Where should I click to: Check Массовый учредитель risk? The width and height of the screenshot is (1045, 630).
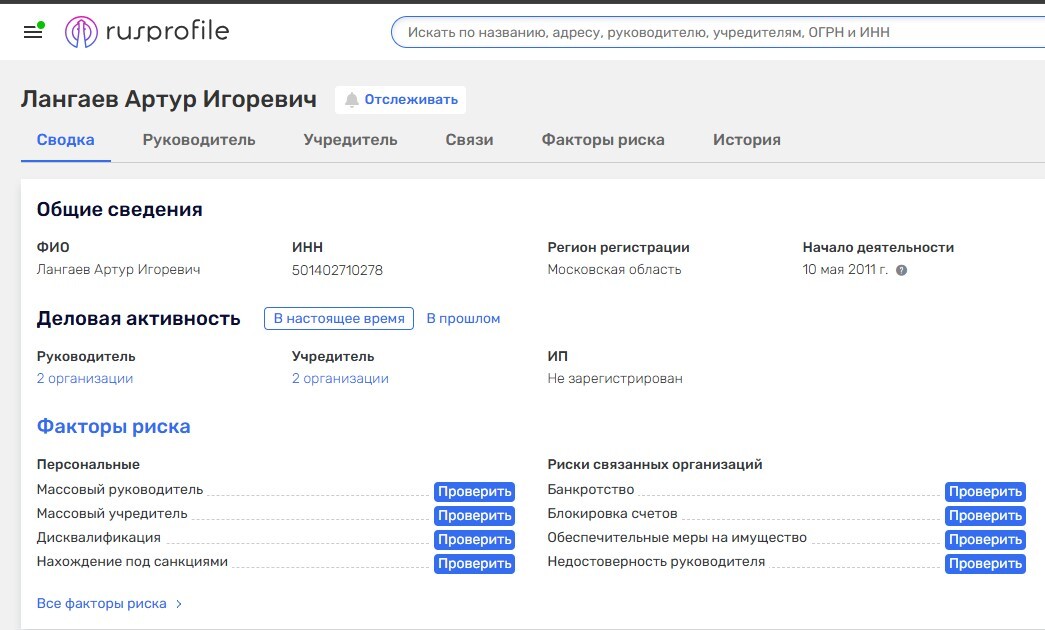(475, 515)
